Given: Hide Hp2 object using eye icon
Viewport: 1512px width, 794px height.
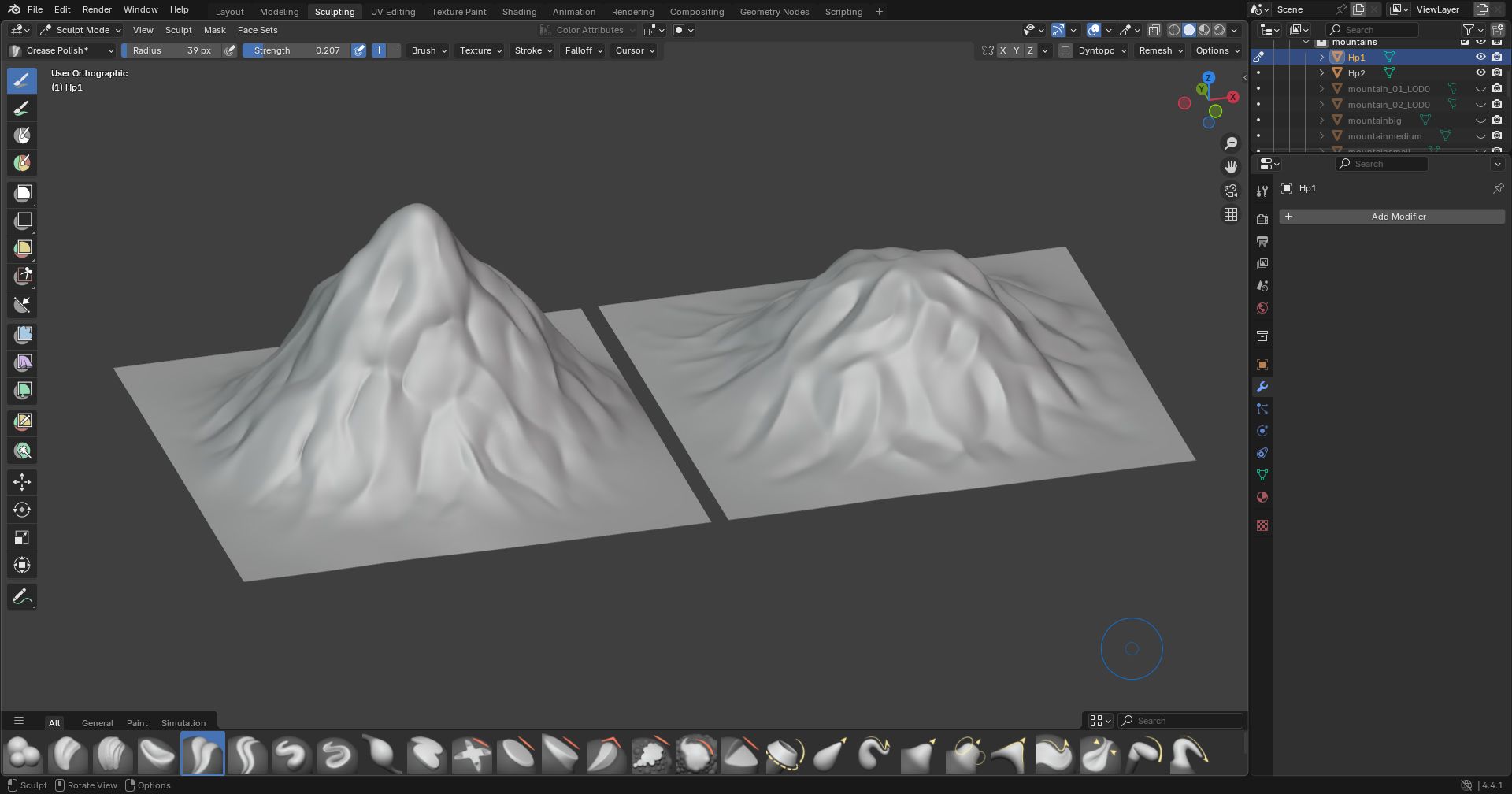Looking at the screenshot, I should [x=1480, y=72].
